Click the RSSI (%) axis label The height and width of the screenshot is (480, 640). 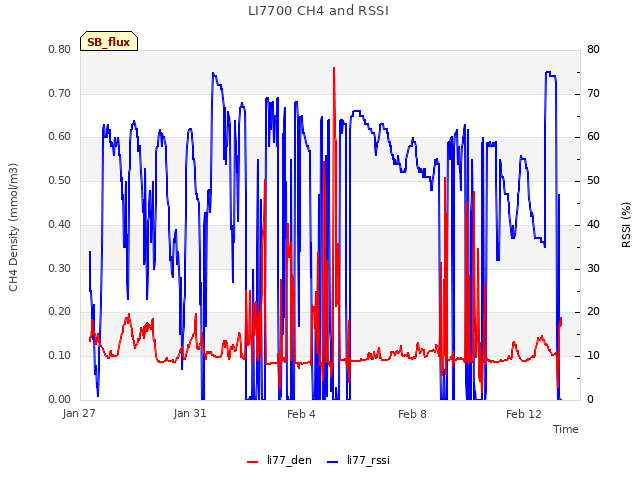[x=626, y=225]
